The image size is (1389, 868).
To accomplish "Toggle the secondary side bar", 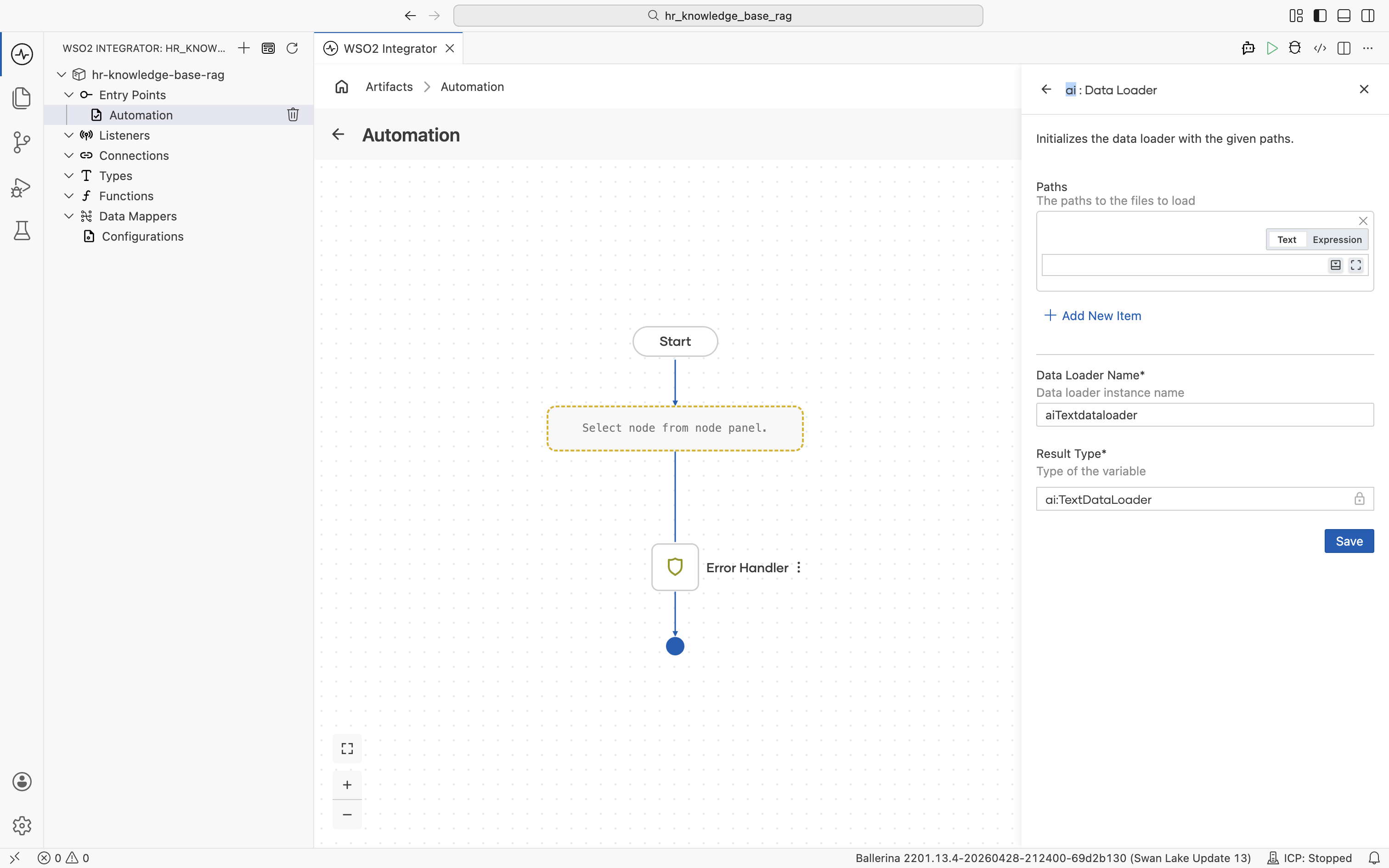I will point(1368,16).
